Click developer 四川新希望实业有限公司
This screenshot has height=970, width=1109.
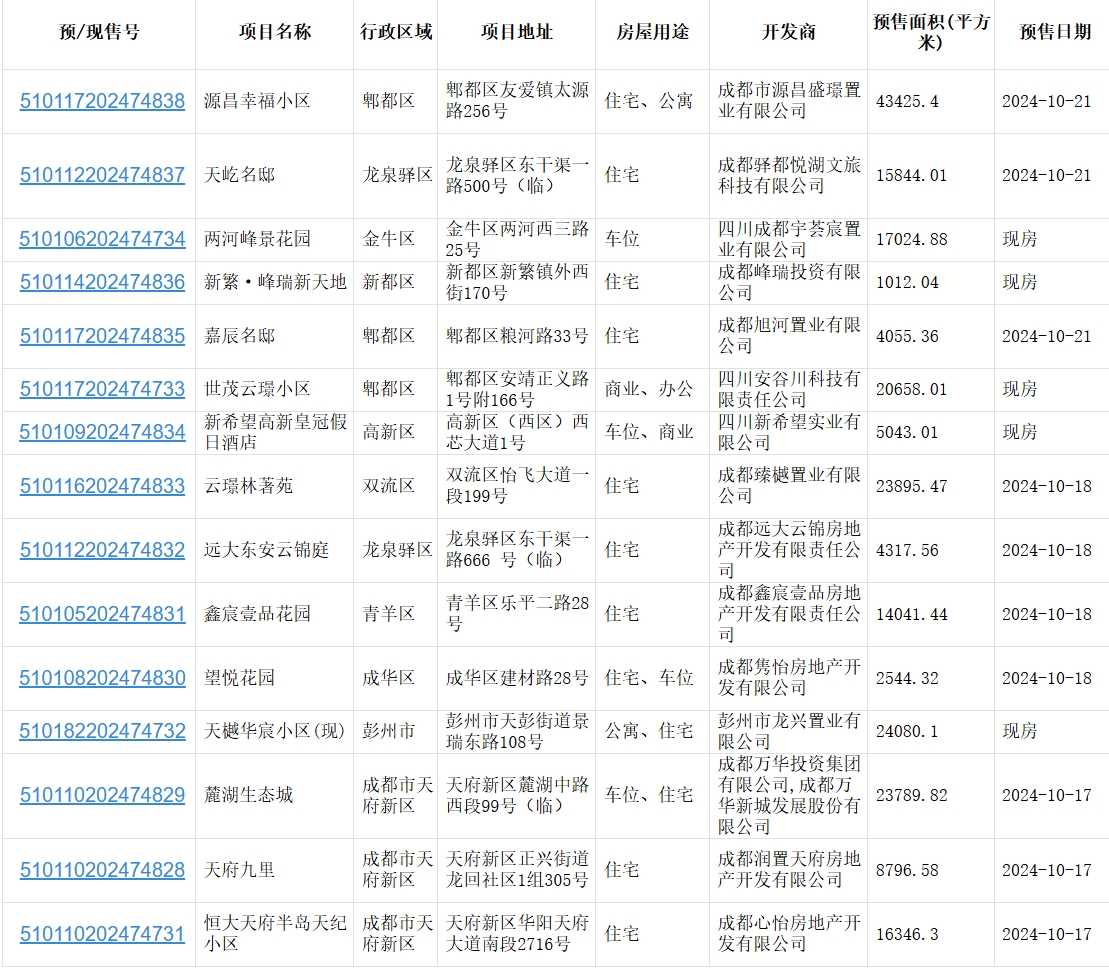(789, 432)
